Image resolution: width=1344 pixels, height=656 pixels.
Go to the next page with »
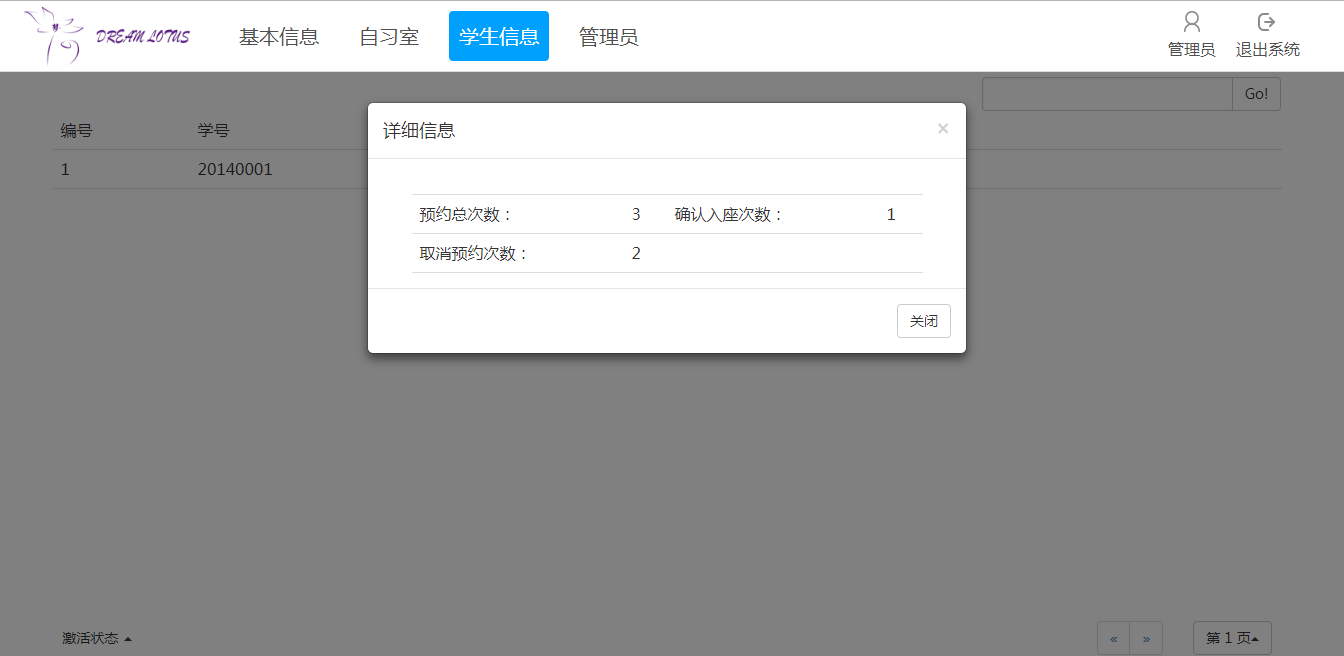[1146, 638]
